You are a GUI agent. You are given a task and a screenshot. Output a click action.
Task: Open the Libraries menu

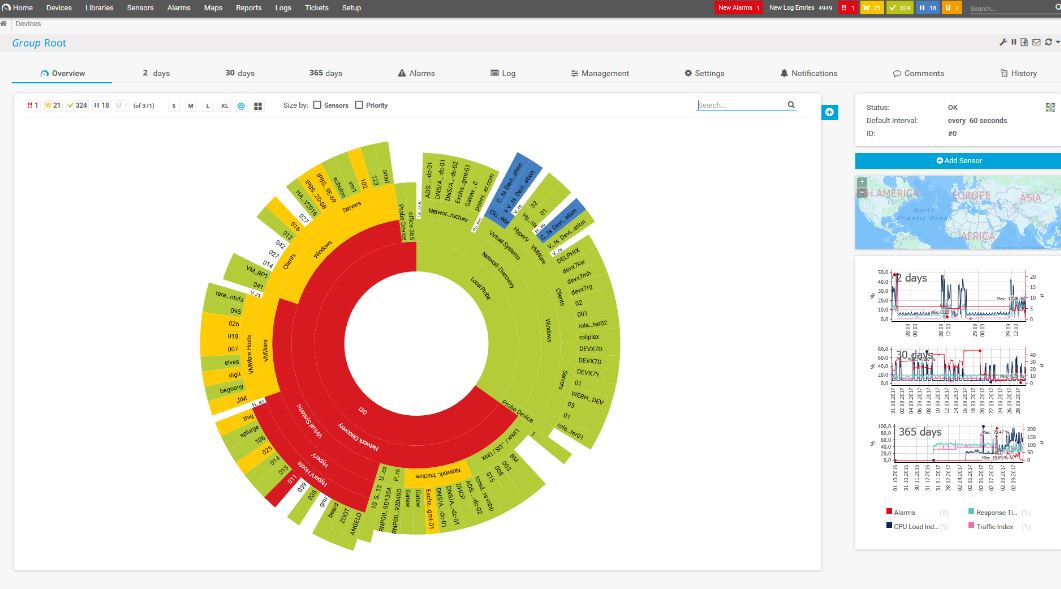click(x=99, y=7)
